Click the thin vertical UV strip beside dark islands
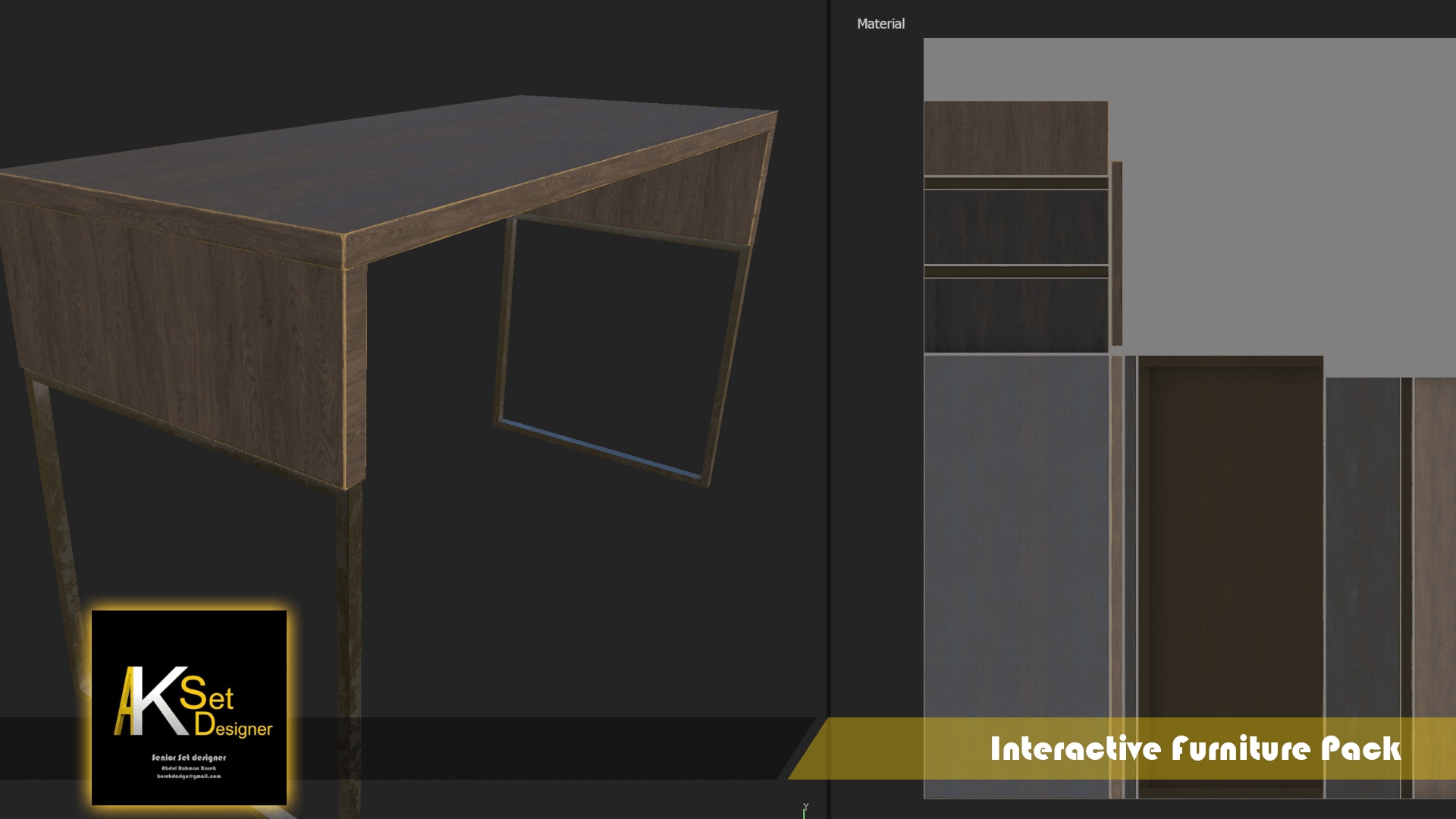This screenshot has height=819, width=1456. [1117, 253]
